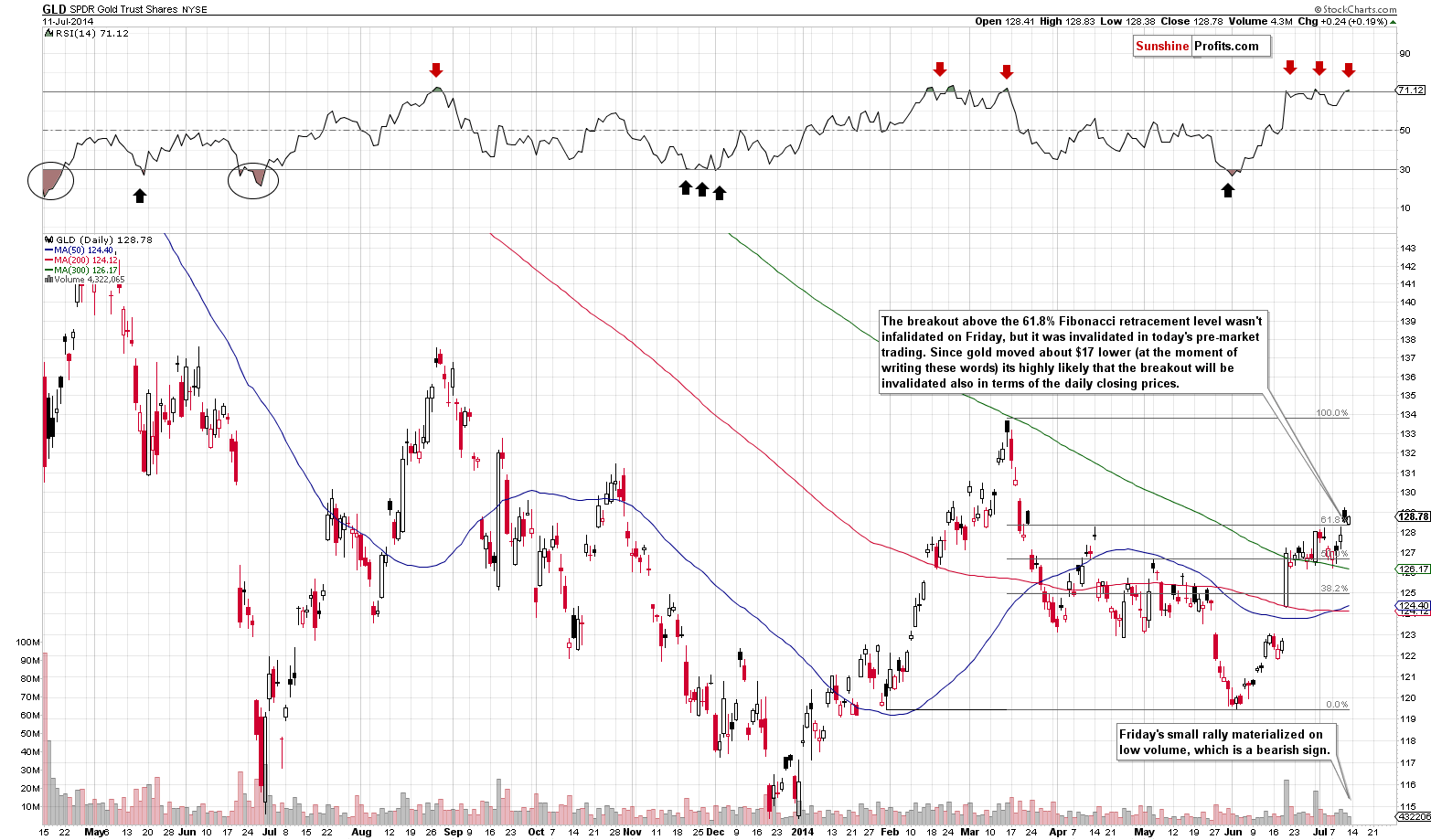Click the StockCharts.com copyright text

point(1355,10)
